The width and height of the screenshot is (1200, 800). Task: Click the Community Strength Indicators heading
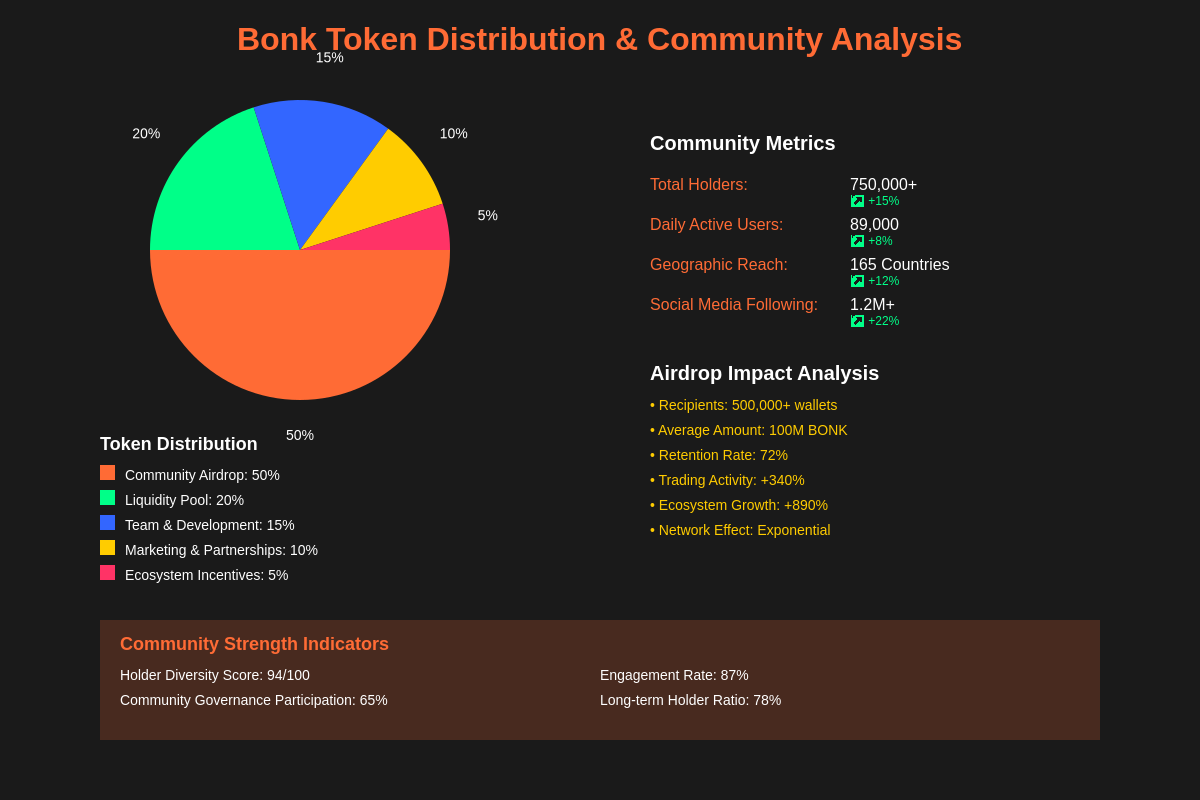pyautogui.click(x=254, y=644)
